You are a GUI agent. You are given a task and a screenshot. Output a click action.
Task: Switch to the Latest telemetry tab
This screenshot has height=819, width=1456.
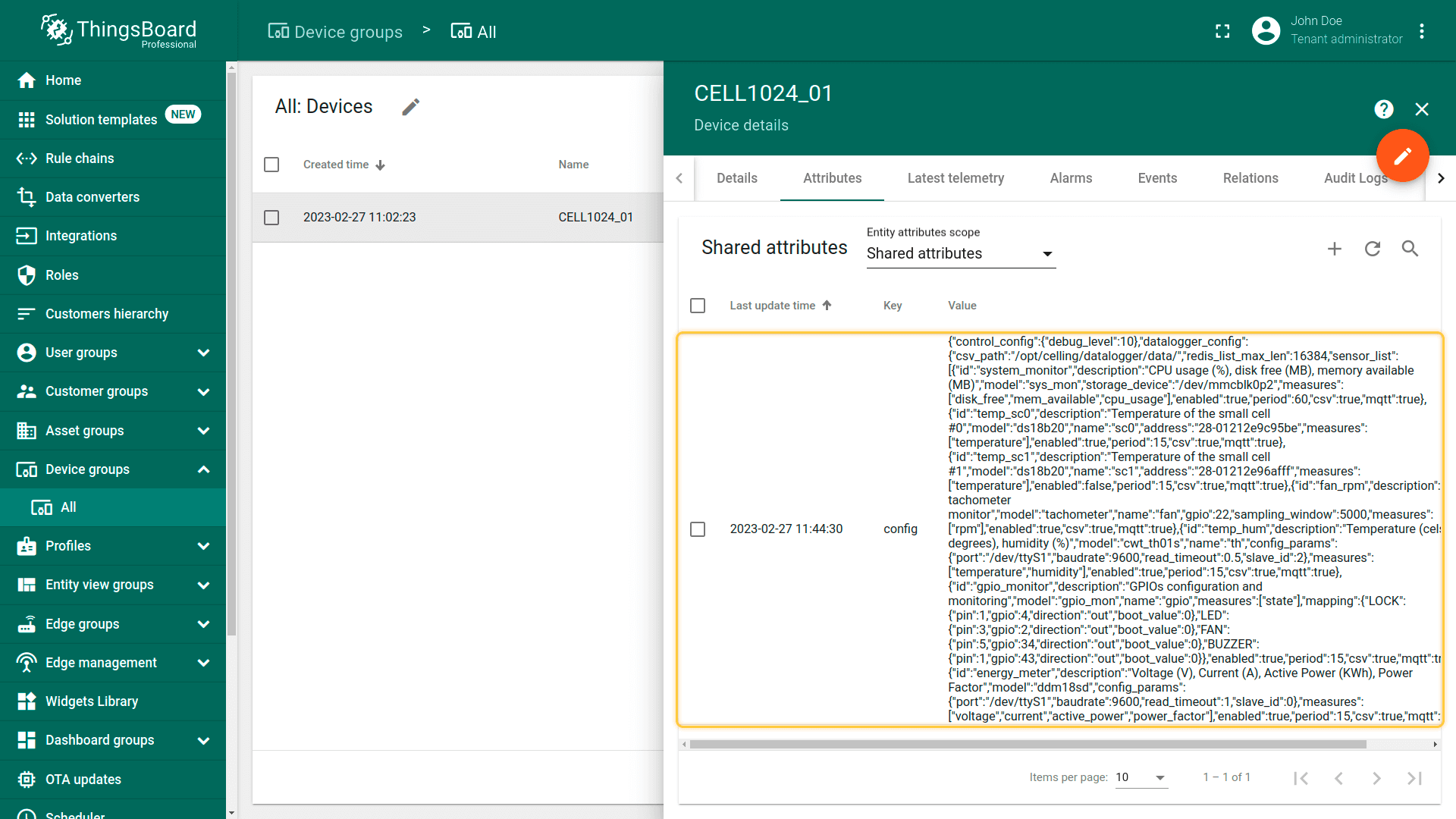[955, 178]
